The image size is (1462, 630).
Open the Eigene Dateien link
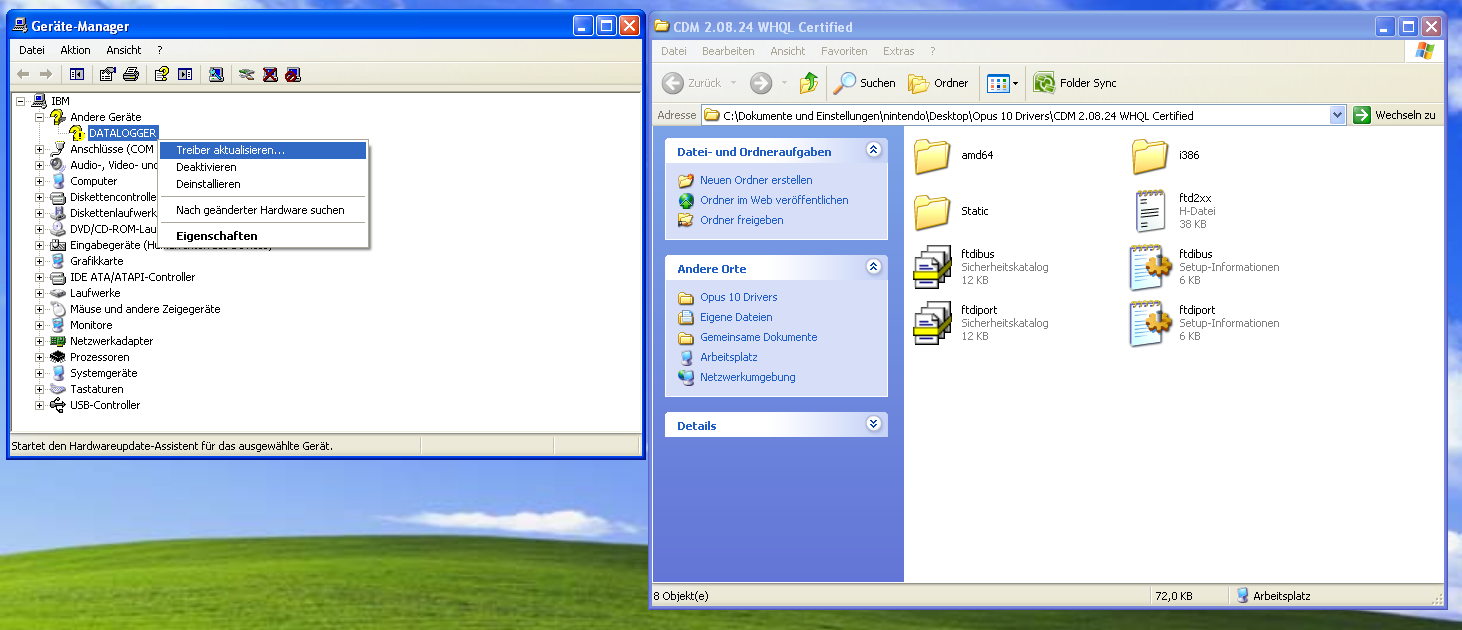pyautogui.click(x=736, y=317)
